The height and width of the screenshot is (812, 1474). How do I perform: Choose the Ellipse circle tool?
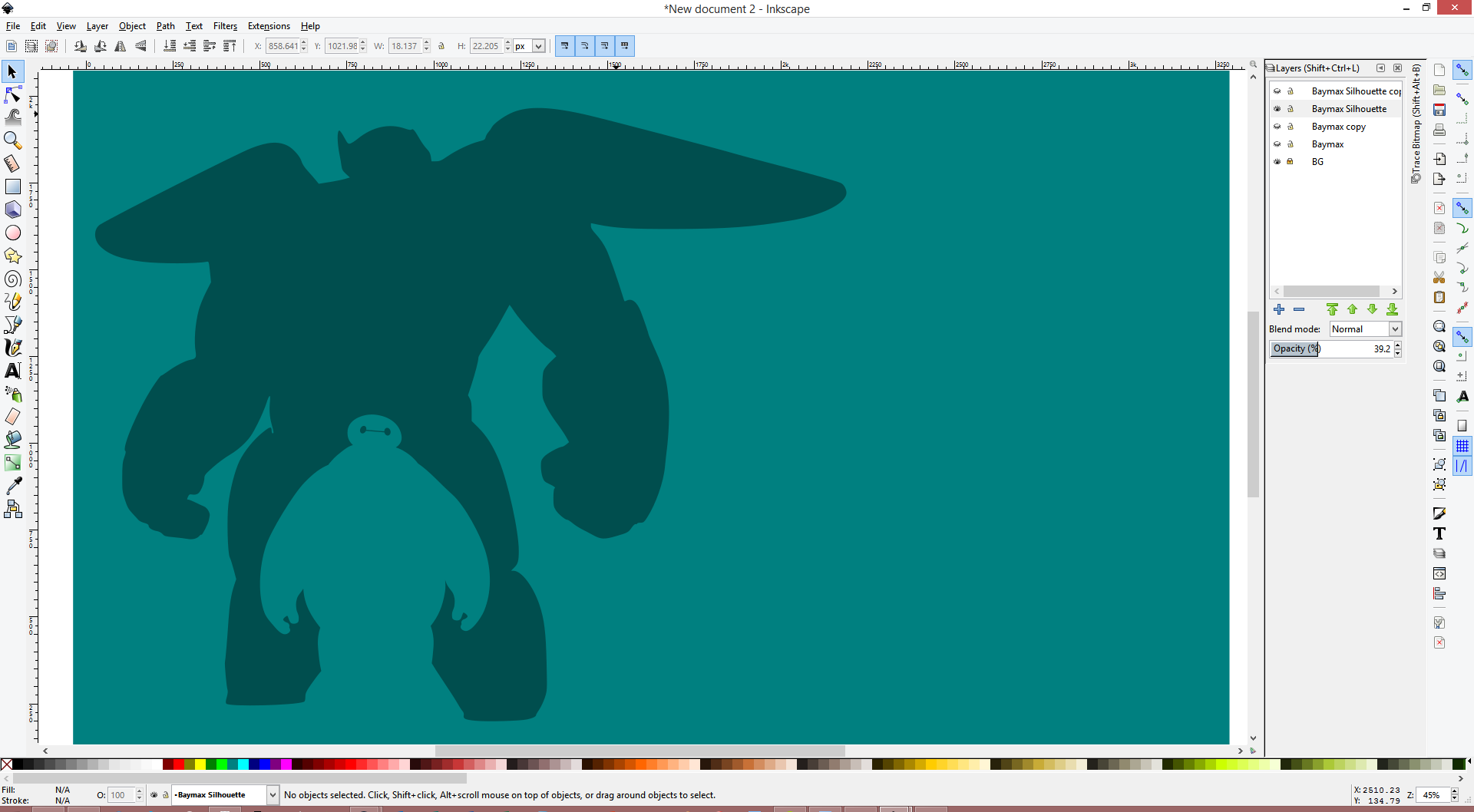point(13,233)
